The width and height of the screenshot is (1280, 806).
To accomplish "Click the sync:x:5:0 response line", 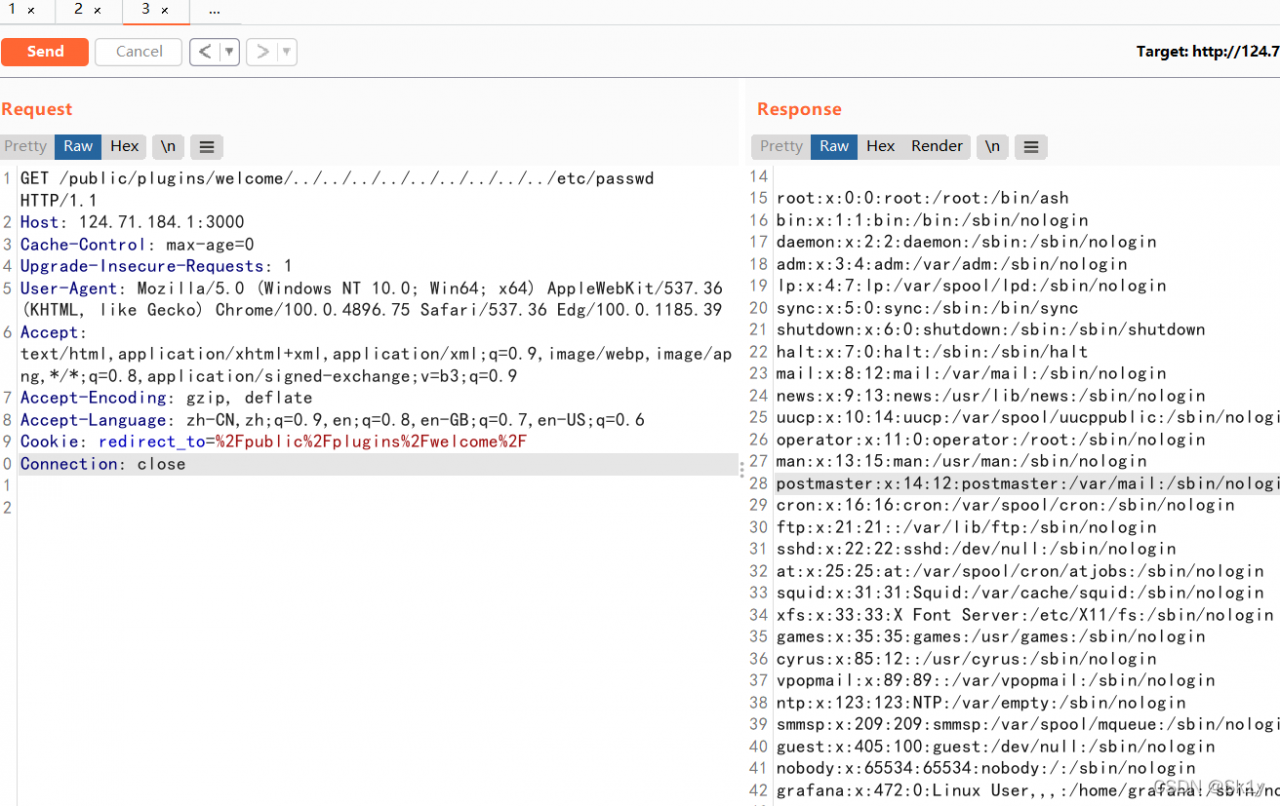I will click(x=927, y=308).
